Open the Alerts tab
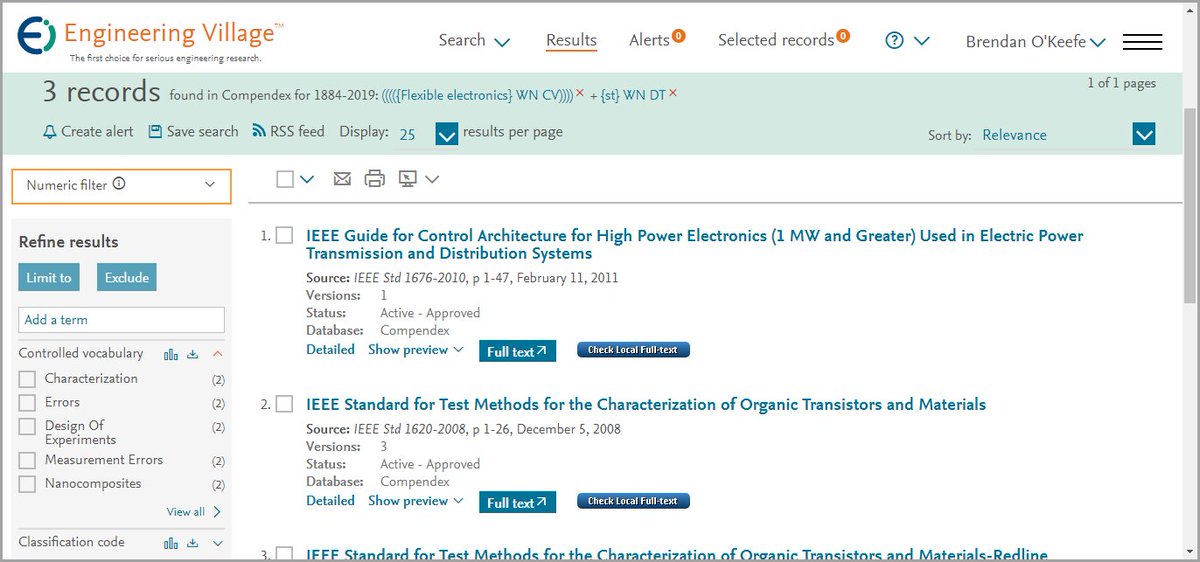Image resolution: width=1200 pixels, height=562 pixels. click(649, 41)
